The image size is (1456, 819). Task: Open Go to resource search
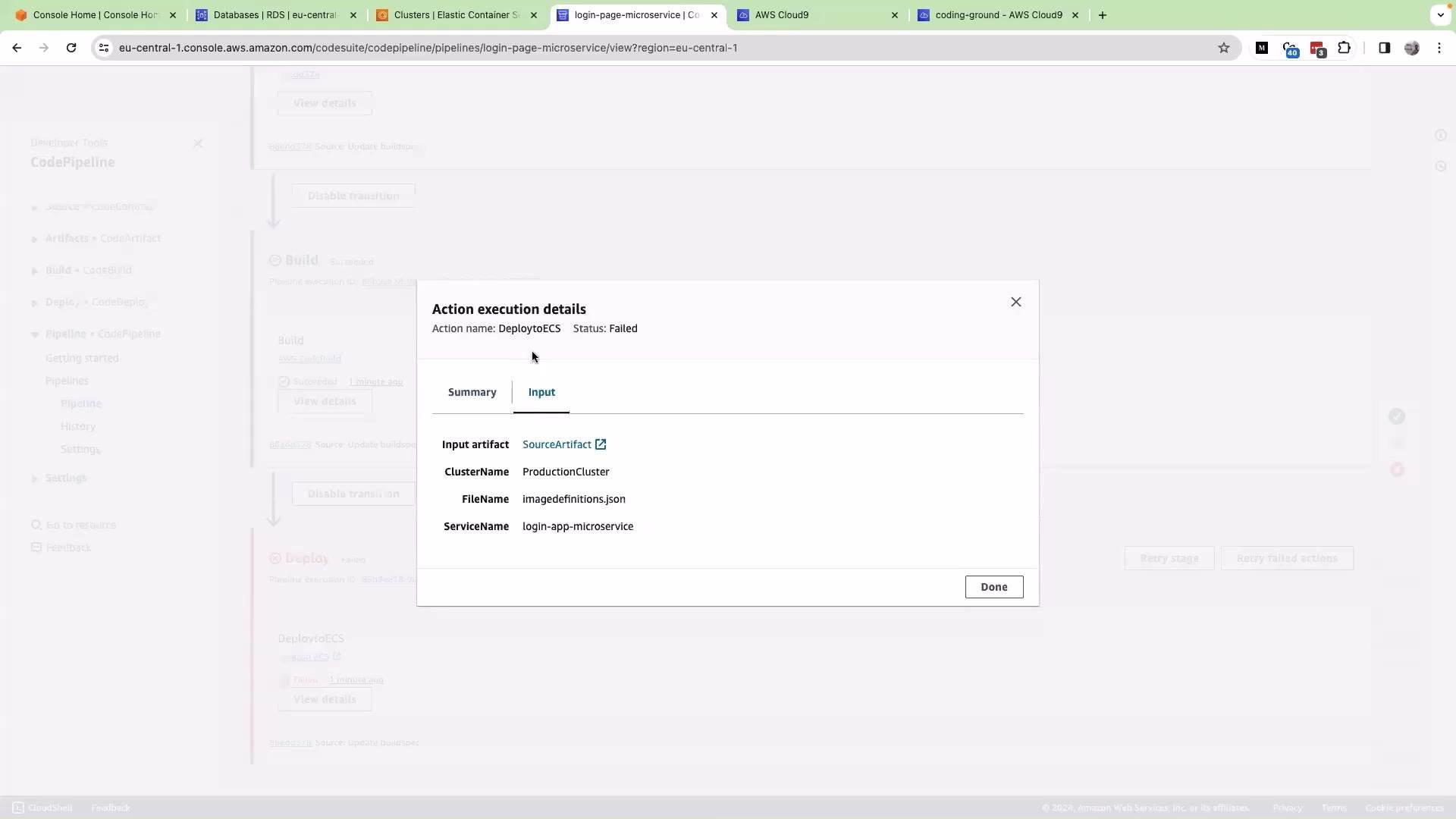tap(74, 525)
